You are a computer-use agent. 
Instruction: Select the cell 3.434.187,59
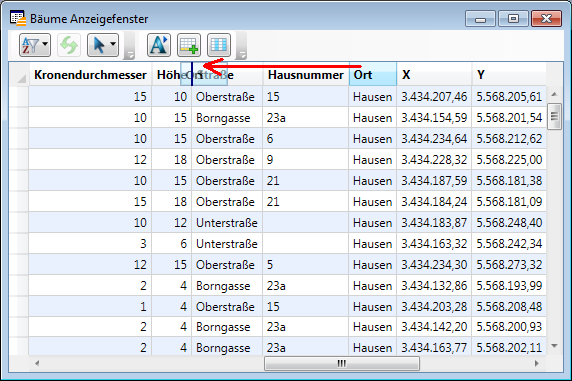coord(434,181)
